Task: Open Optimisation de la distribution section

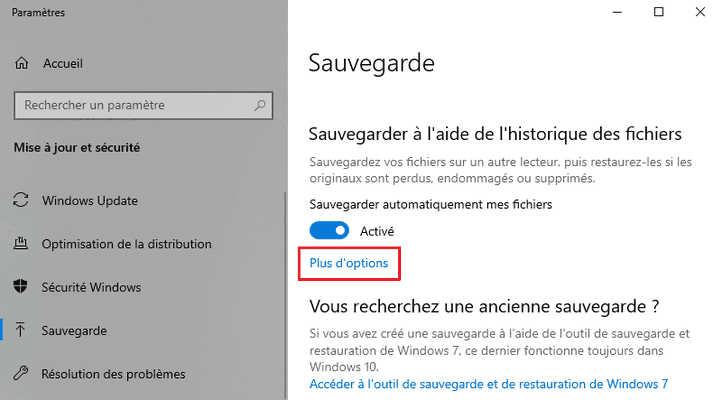Action: pos(126,244)
